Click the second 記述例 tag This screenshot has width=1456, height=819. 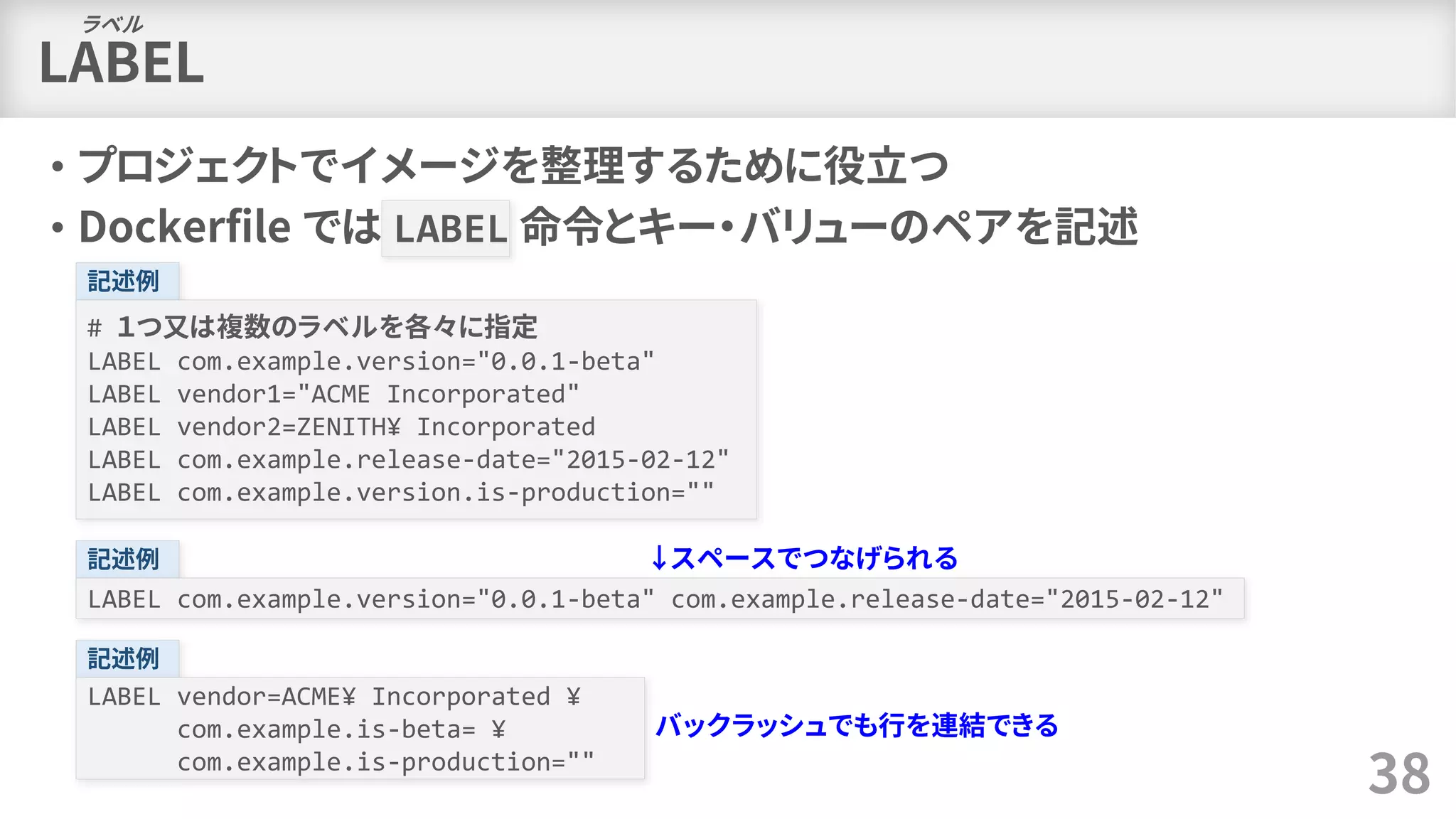pyautogui.click(x=127, y=560)
